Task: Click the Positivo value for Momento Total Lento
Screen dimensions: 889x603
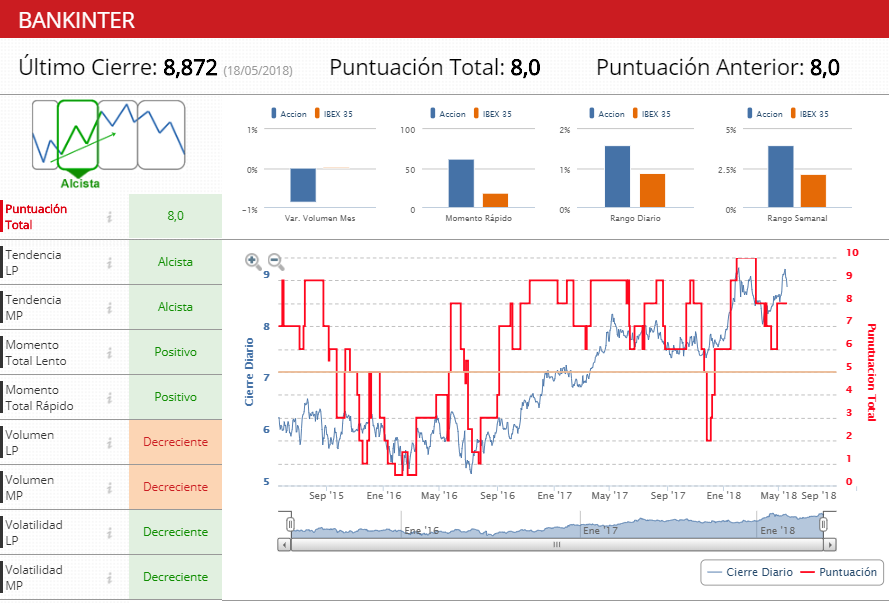Action: coord(175,352)
